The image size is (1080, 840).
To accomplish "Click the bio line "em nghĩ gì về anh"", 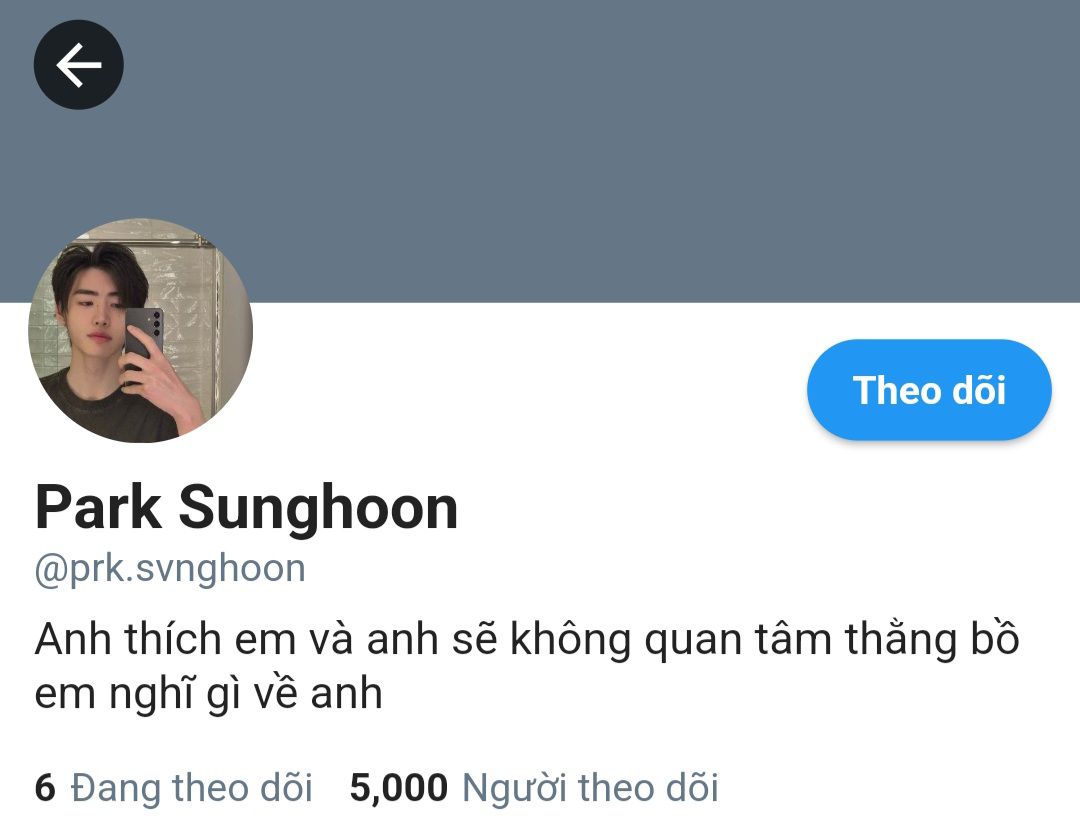I will coord(209,693).
